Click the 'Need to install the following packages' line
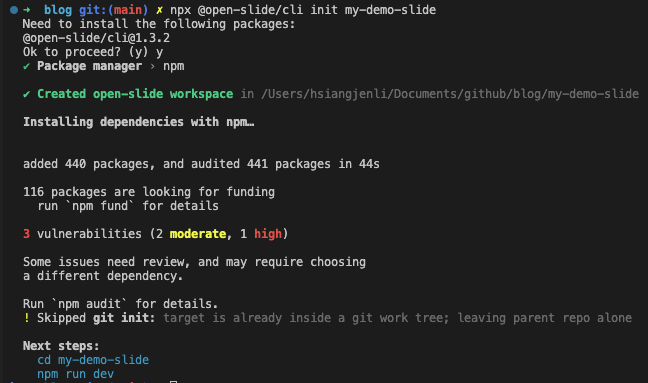The width and height of the screenshot is (648, 383). 159,24
